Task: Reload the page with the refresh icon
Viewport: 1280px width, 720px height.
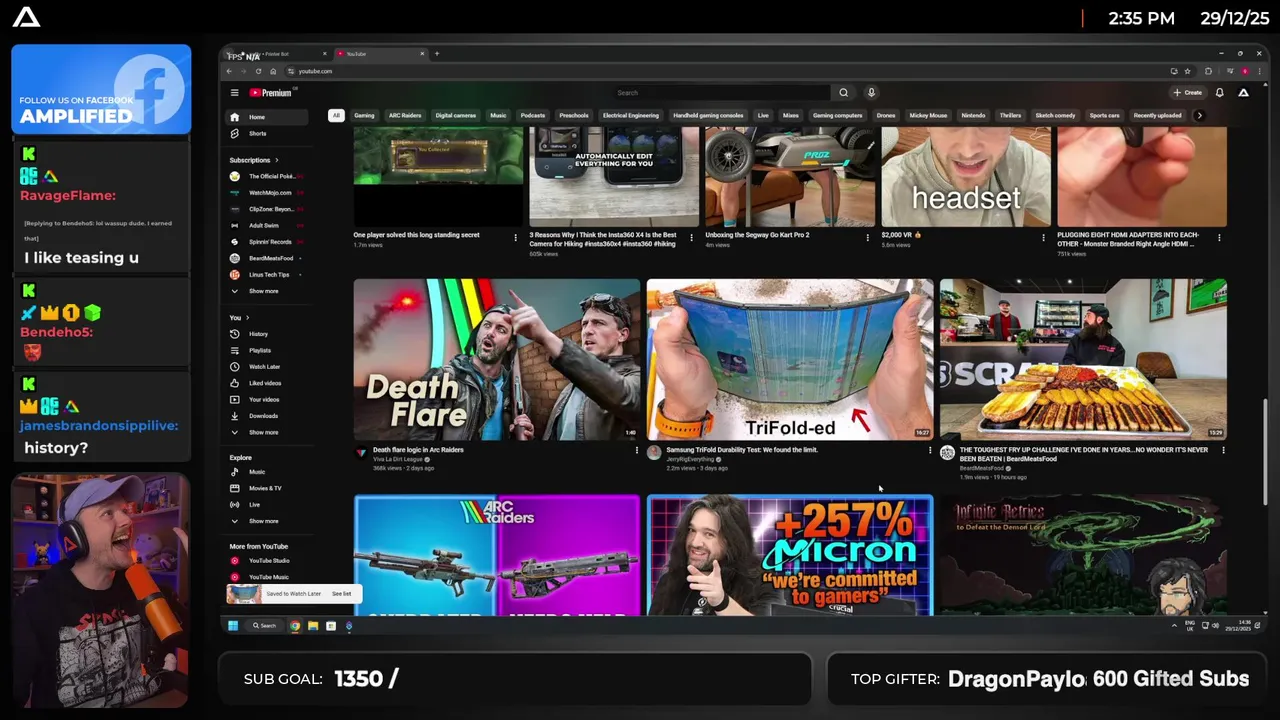Action: pyautogui.click(x=258, y=71)
